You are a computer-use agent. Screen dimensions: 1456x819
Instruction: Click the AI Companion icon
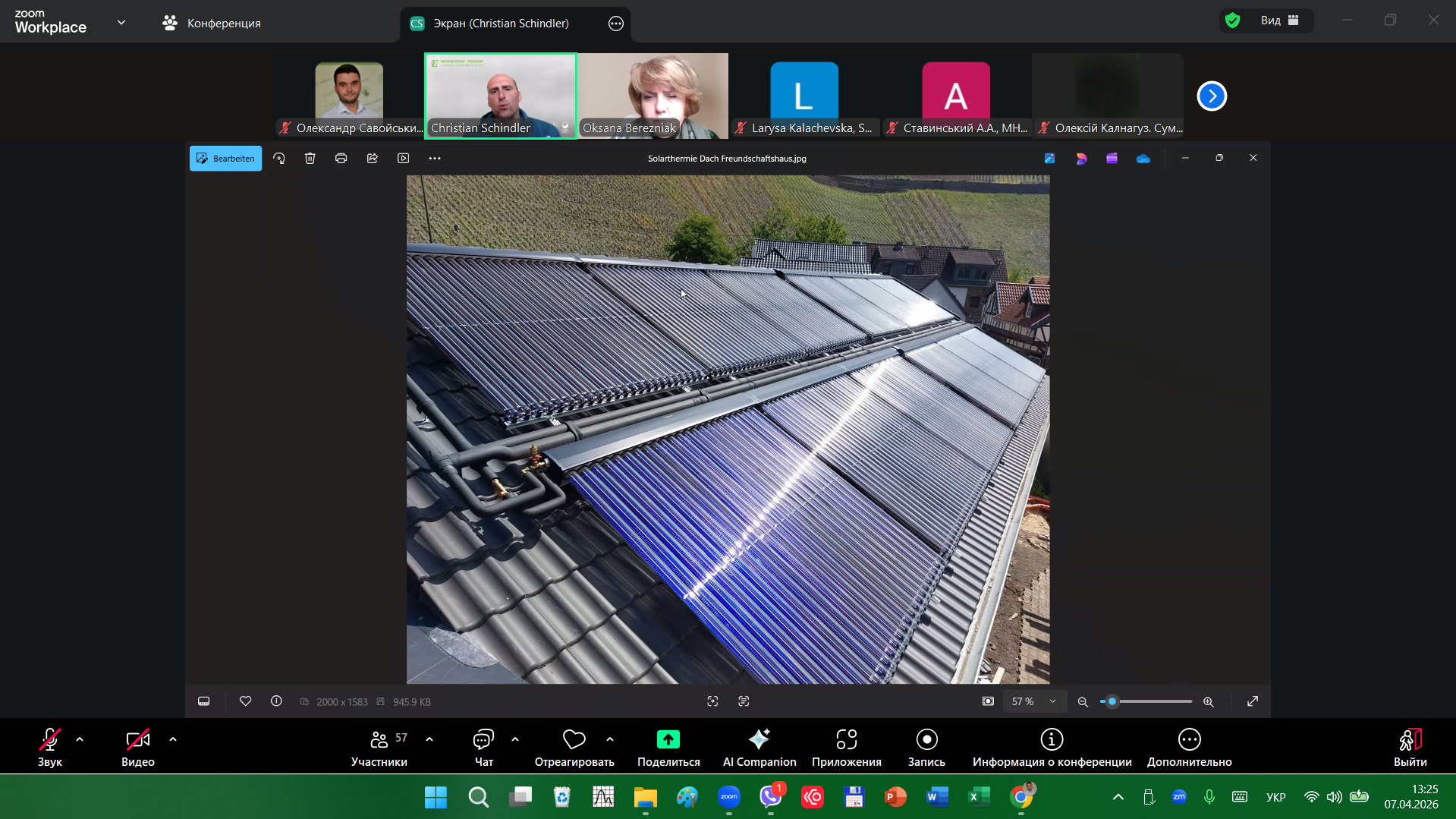click(759, 739)
